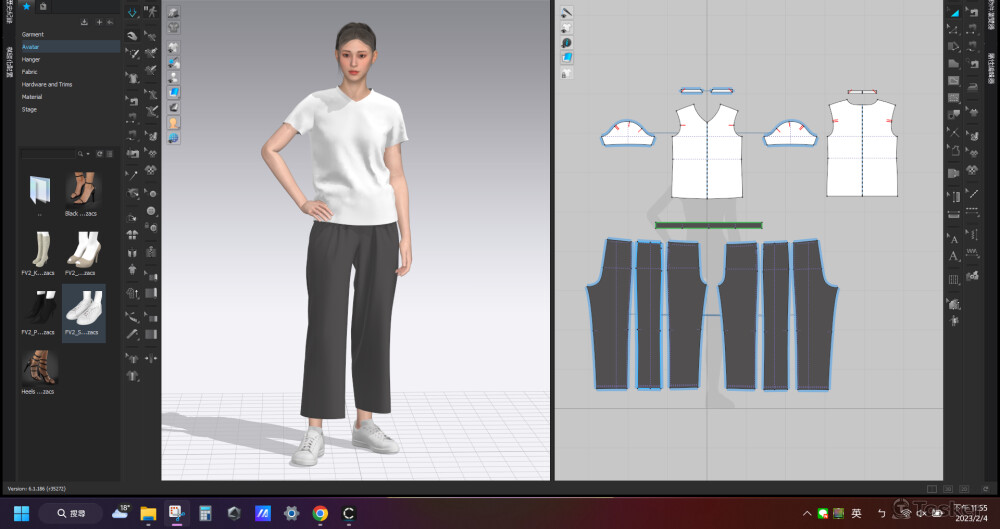Click the Simulate arrow icon in 3D toolbar
The height and width of the screenshot is (529, 1000).
pyautogui.click(x=132, y=13)
